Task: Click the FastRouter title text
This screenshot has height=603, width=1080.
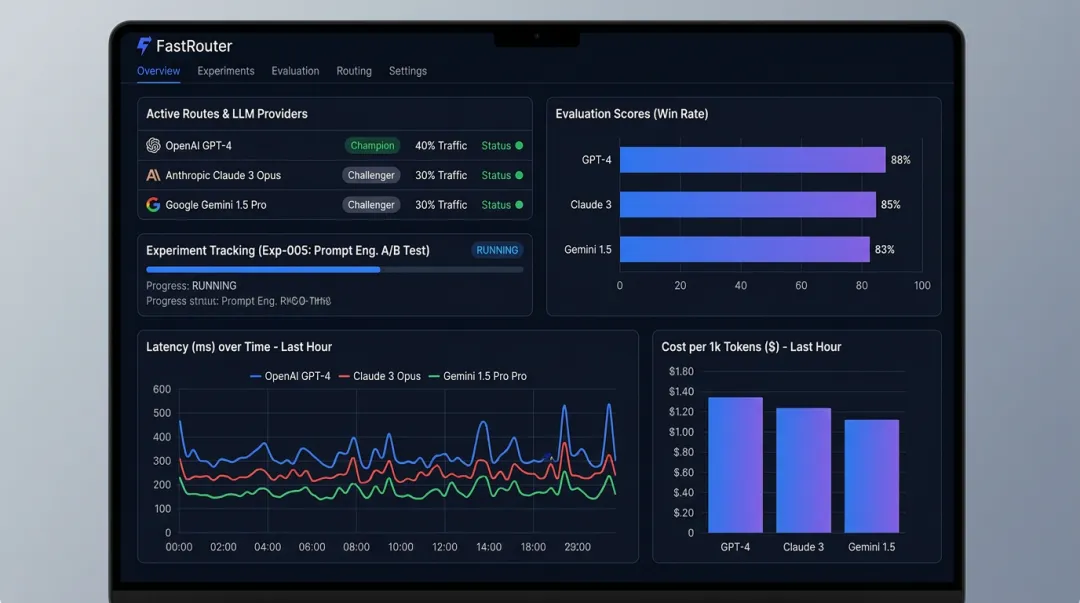Action: click(194, 46)
